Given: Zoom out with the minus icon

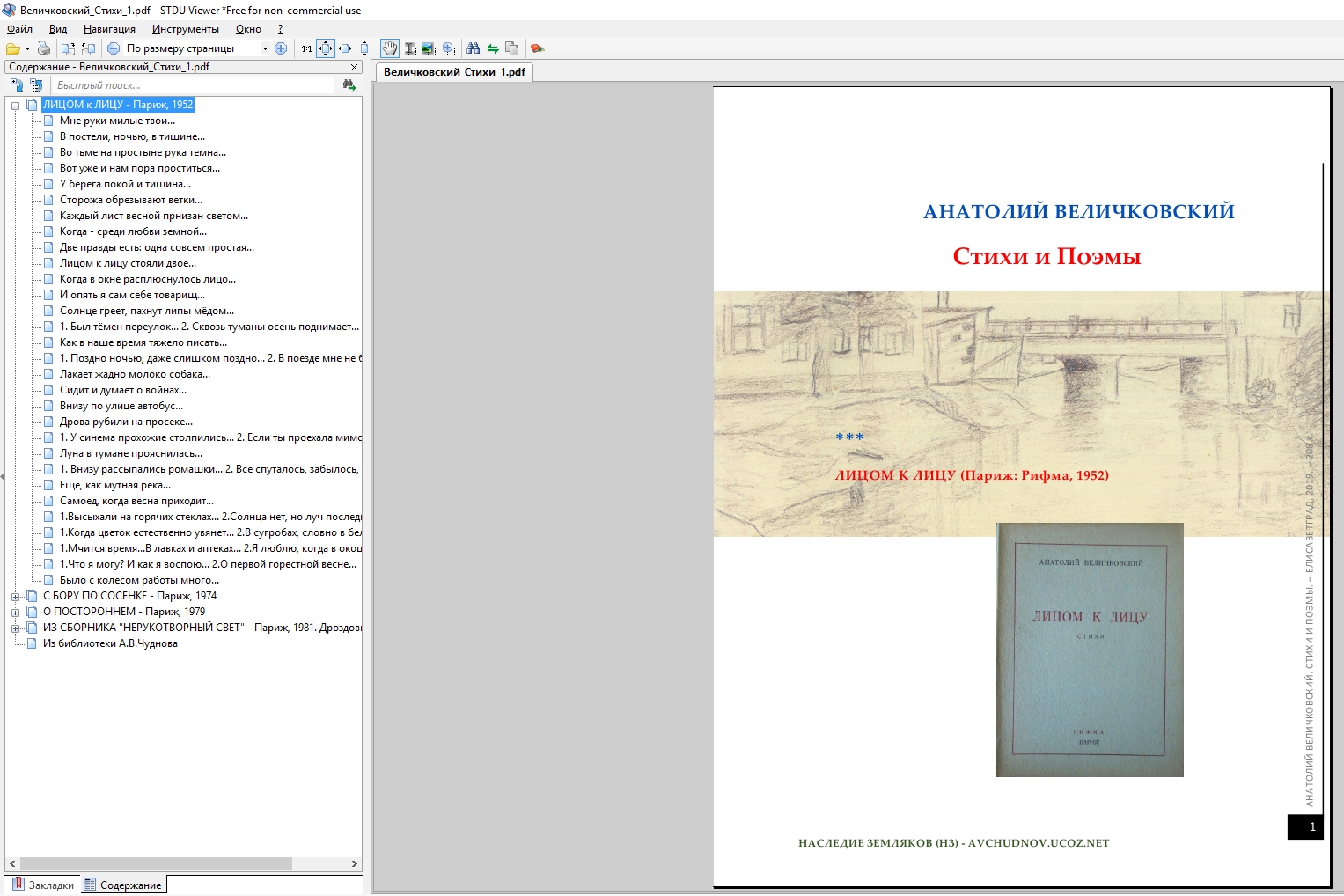Looking at the screenshot, I should [x=114, y=48].
